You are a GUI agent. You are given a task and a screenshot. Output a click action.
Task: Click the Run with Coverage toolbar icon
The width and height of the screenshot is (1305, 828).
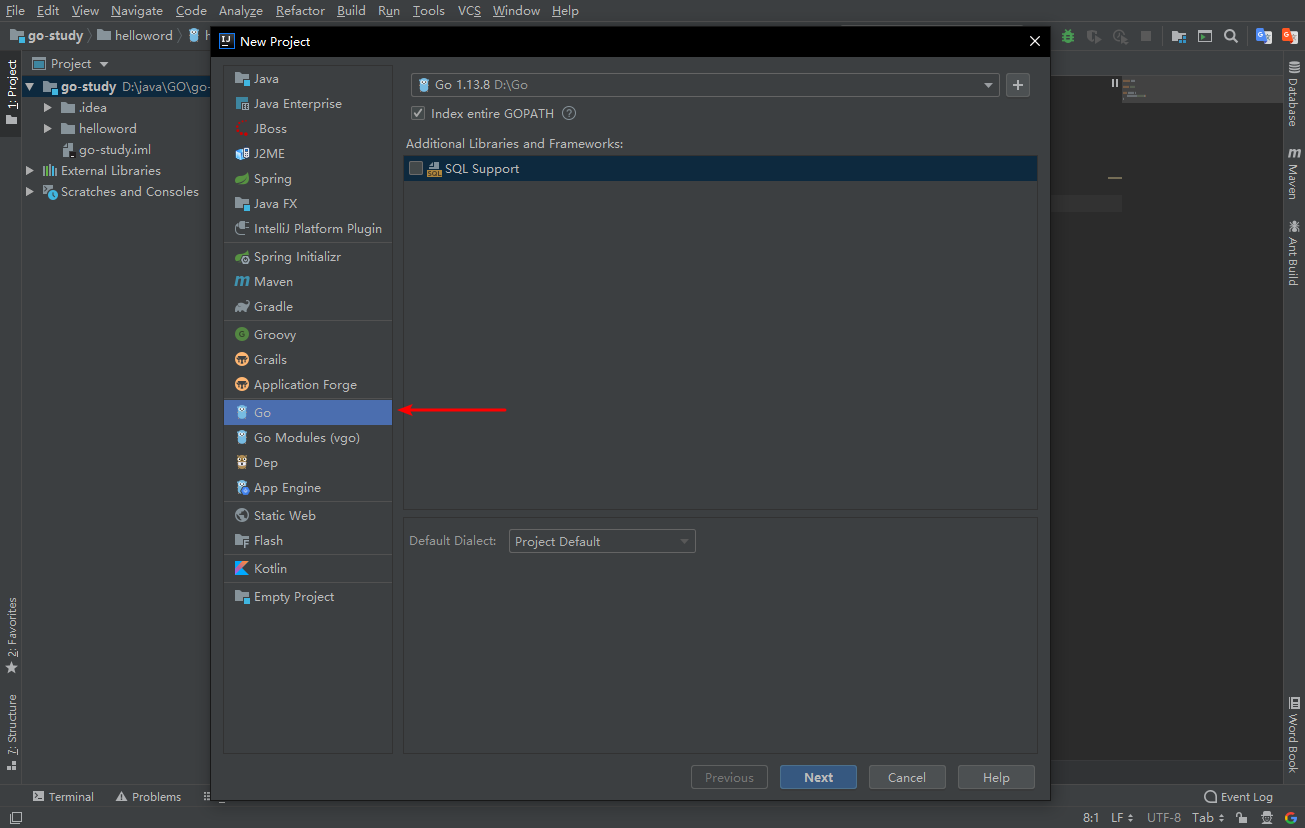point(1094,36)
